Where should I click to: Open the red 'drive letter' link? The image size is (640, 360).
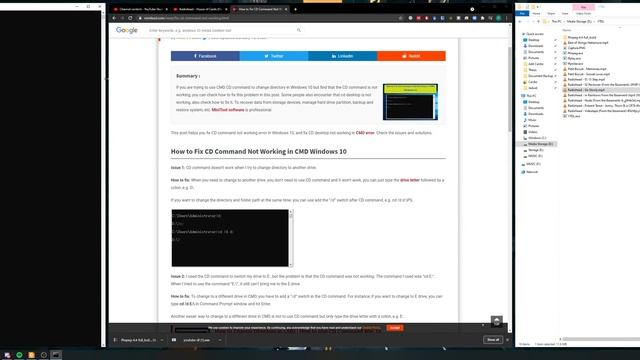click(x=410, y=180)
